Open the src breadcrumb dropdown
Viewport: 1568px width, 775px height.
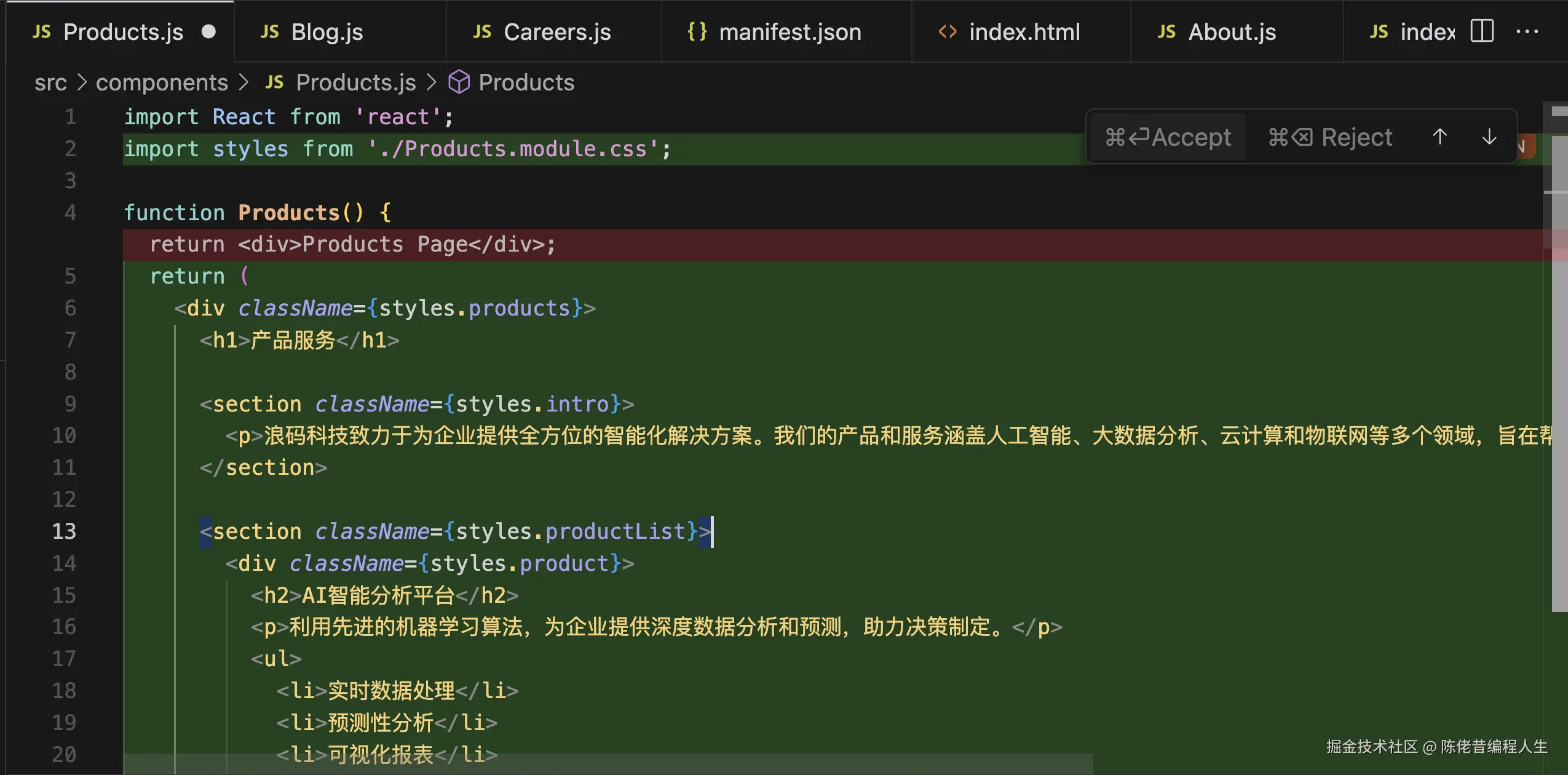[x=51, y=82]
